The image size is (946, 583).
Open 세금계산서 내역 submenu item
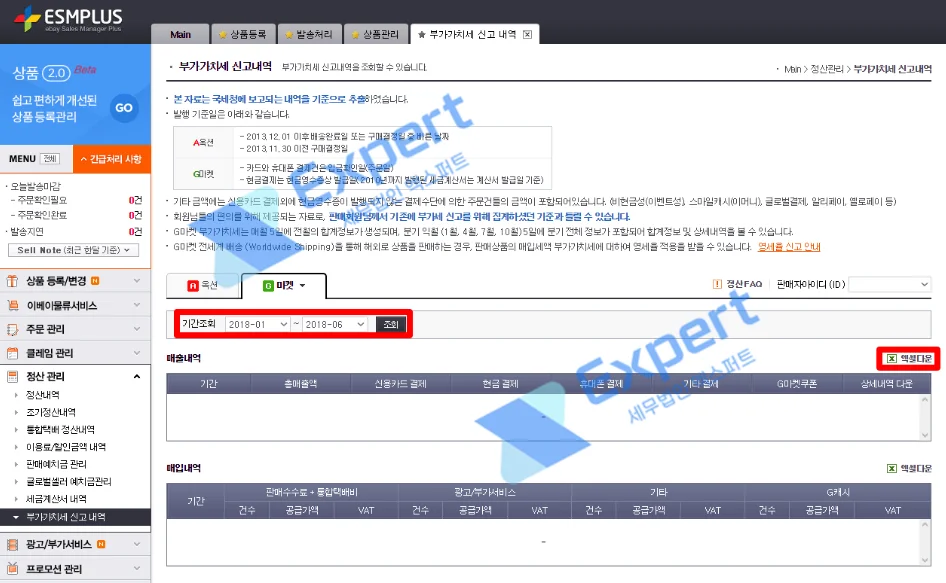[x=56, y=499]
